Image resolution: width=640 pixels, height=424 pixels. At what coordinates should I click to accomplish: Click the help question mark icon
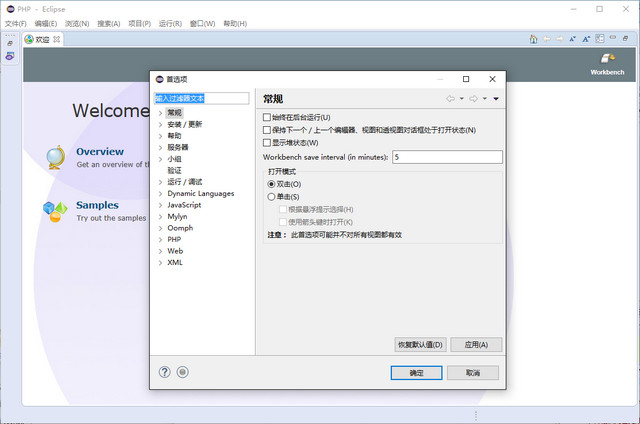165,372
